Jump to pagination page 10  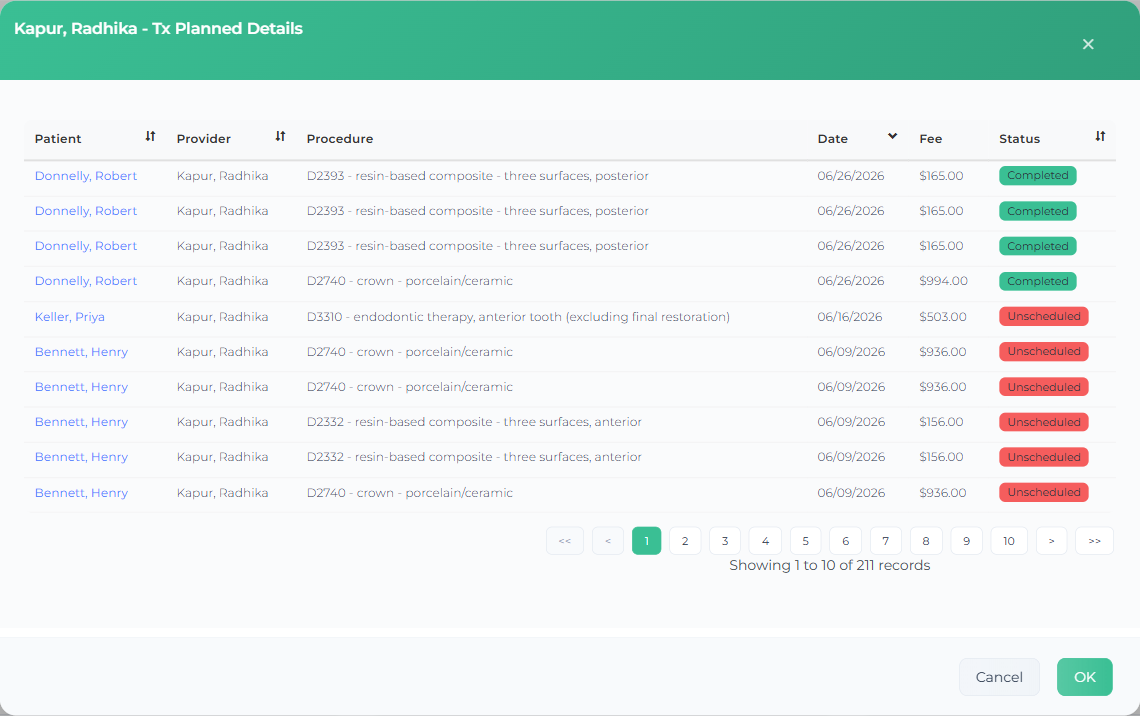point(1009,541)
